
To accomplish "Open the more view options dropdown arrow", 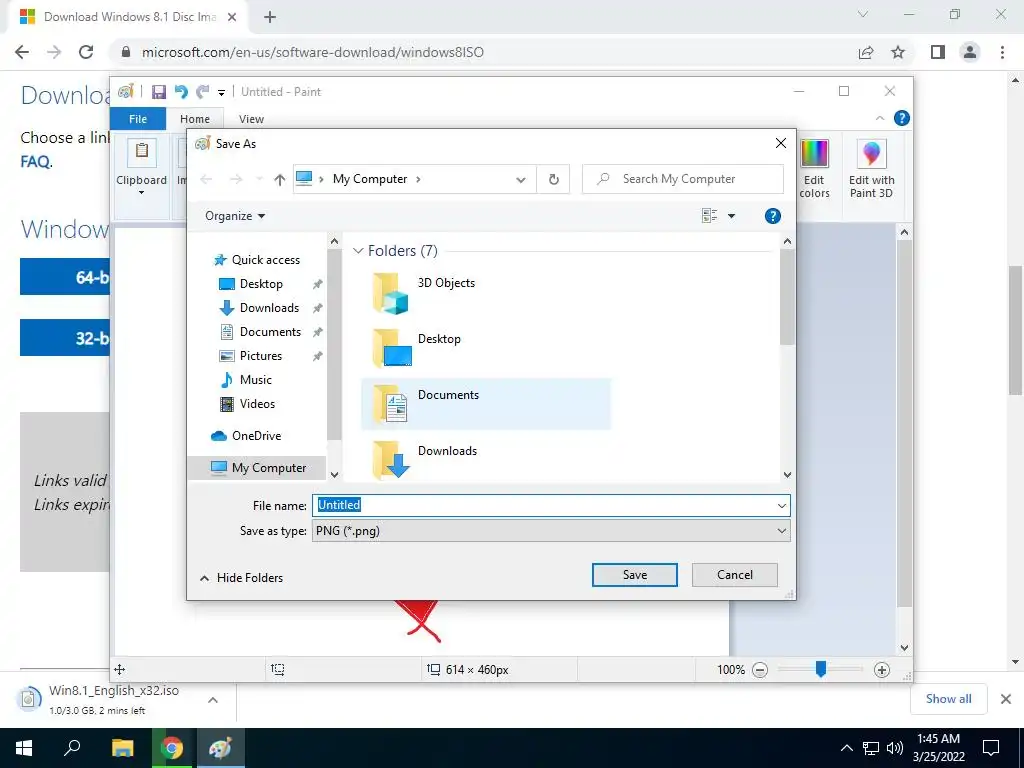I will tap(731, 216).
